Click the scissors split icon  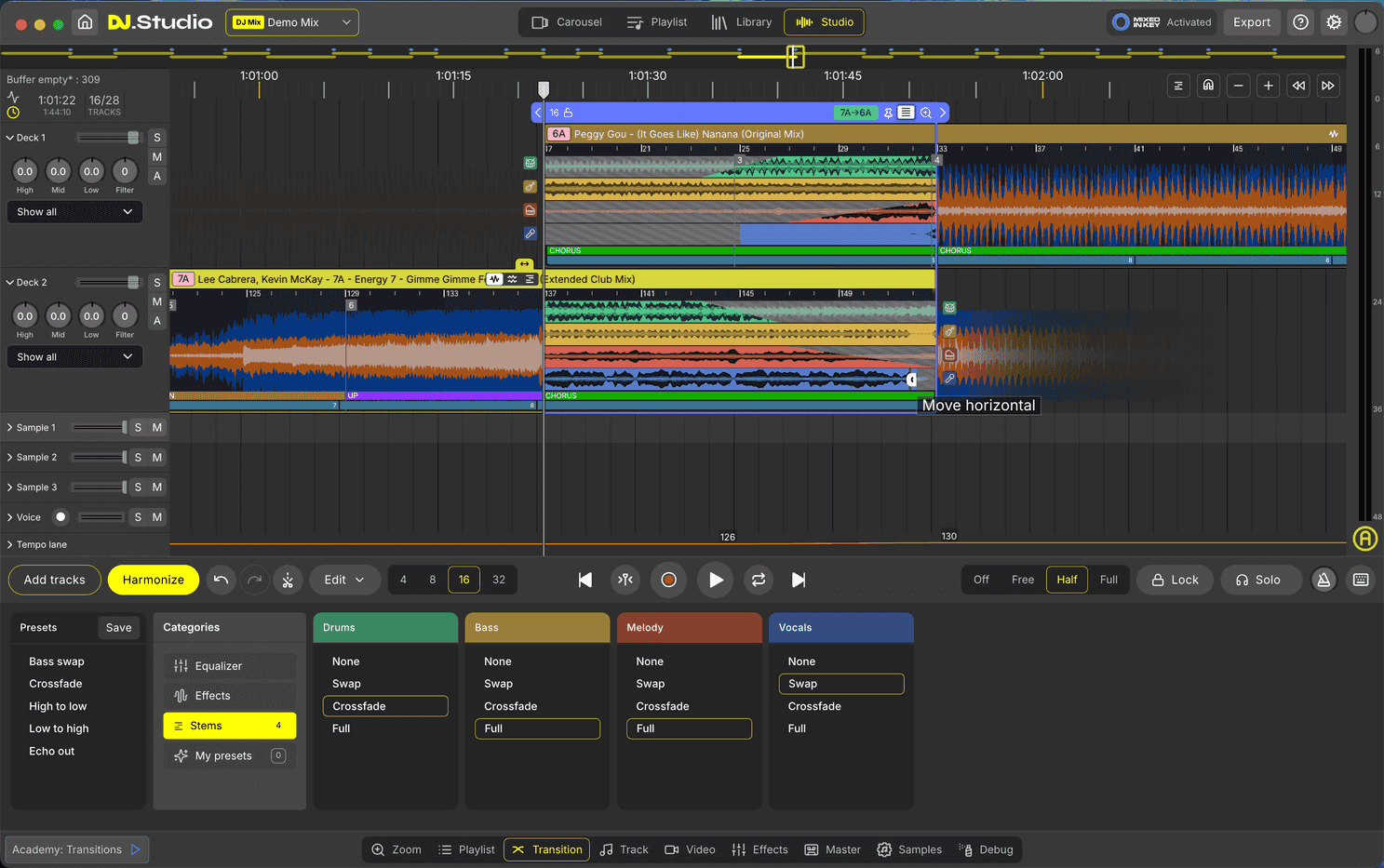point(288,580)
